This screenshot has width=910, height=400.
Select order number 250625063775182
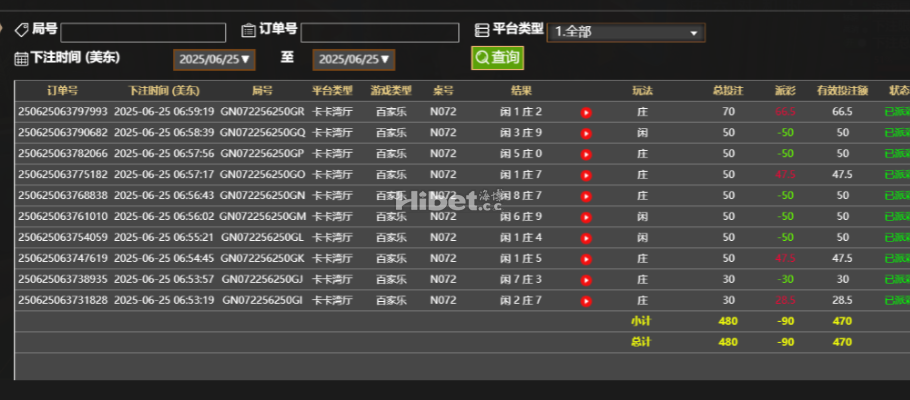click(x=63, y=174)
